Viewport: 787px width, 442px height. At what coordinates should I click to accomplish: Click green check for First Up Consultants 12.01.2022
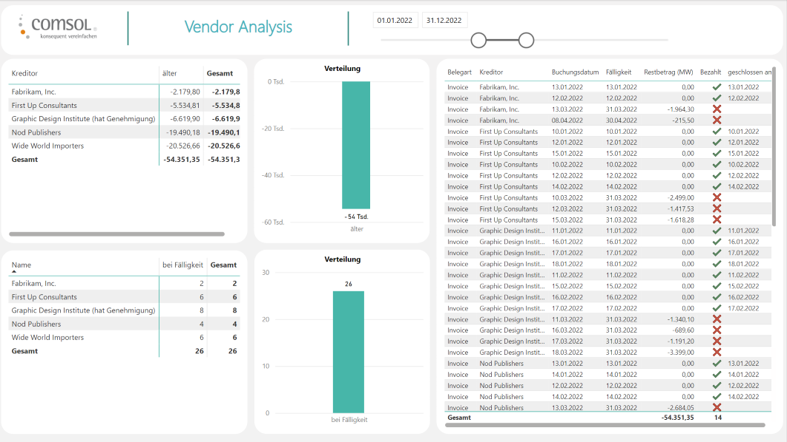(717, 142)
